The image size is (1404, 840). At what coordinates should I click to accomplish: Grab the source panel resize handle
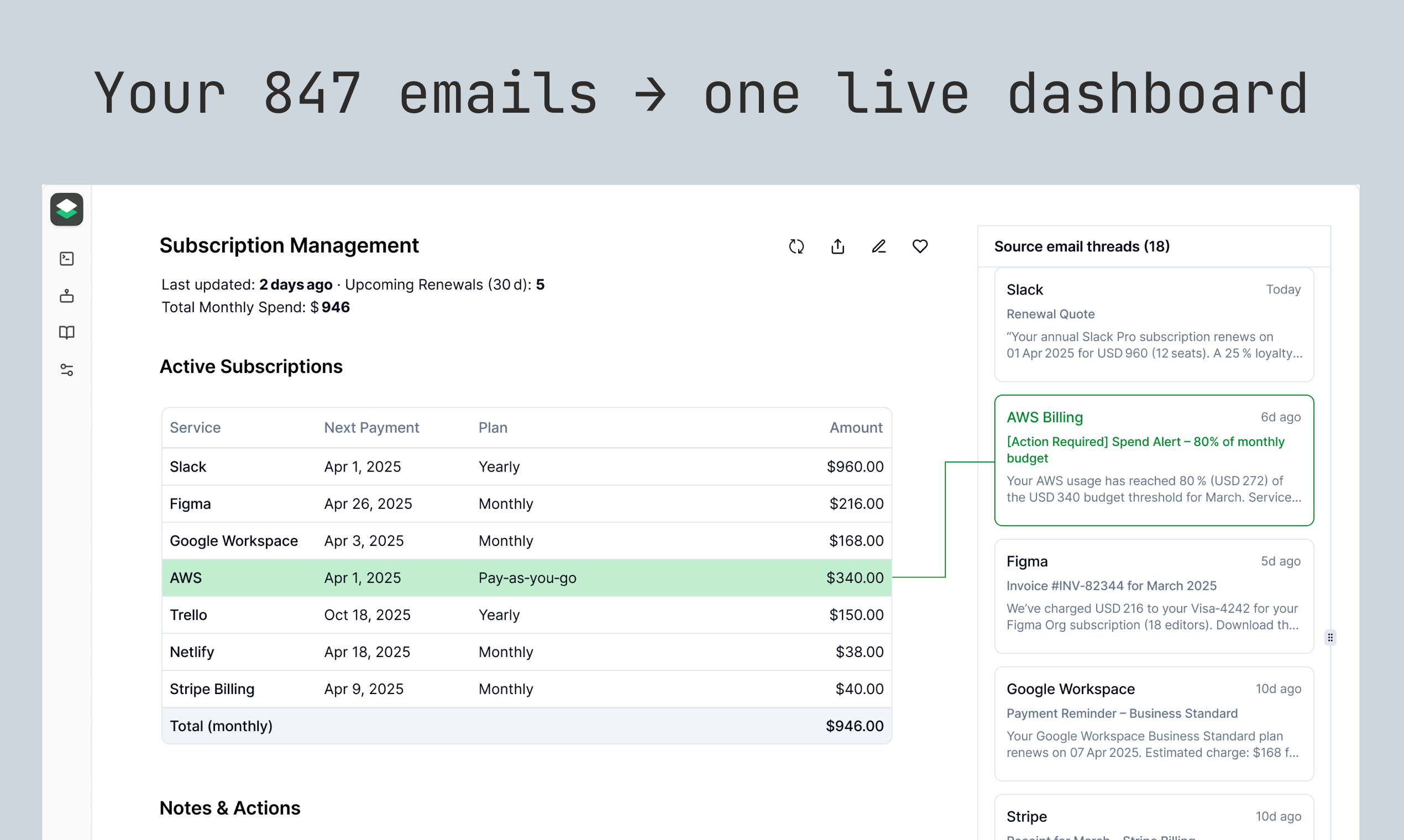pos(1330,637)
